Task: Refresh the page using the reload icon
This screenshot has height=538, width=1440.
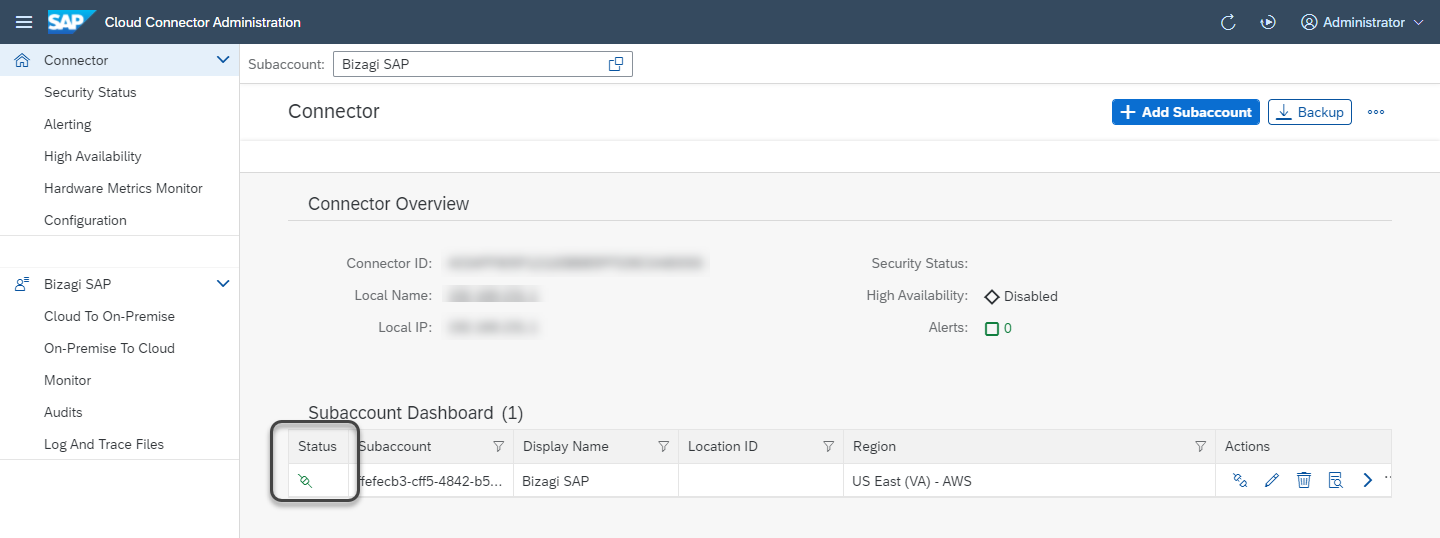Action: (1228, 22)
